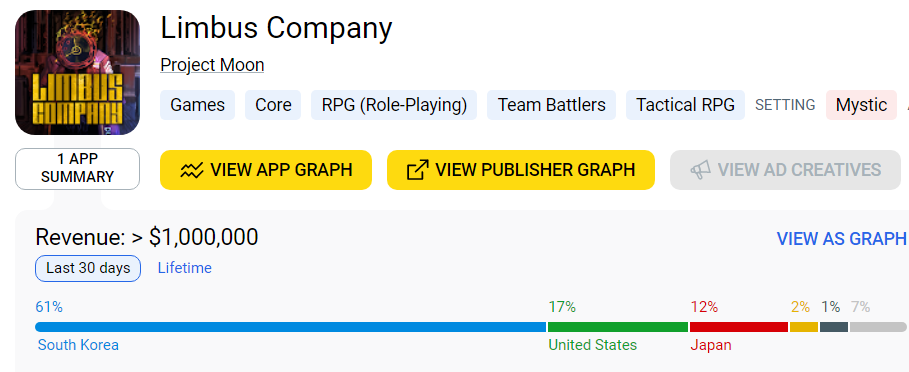Image resolution: width=909 pixels, height=372 pixels.
Task: Click the blue South Korea revenue bar
Action: [x=290, y=327]
